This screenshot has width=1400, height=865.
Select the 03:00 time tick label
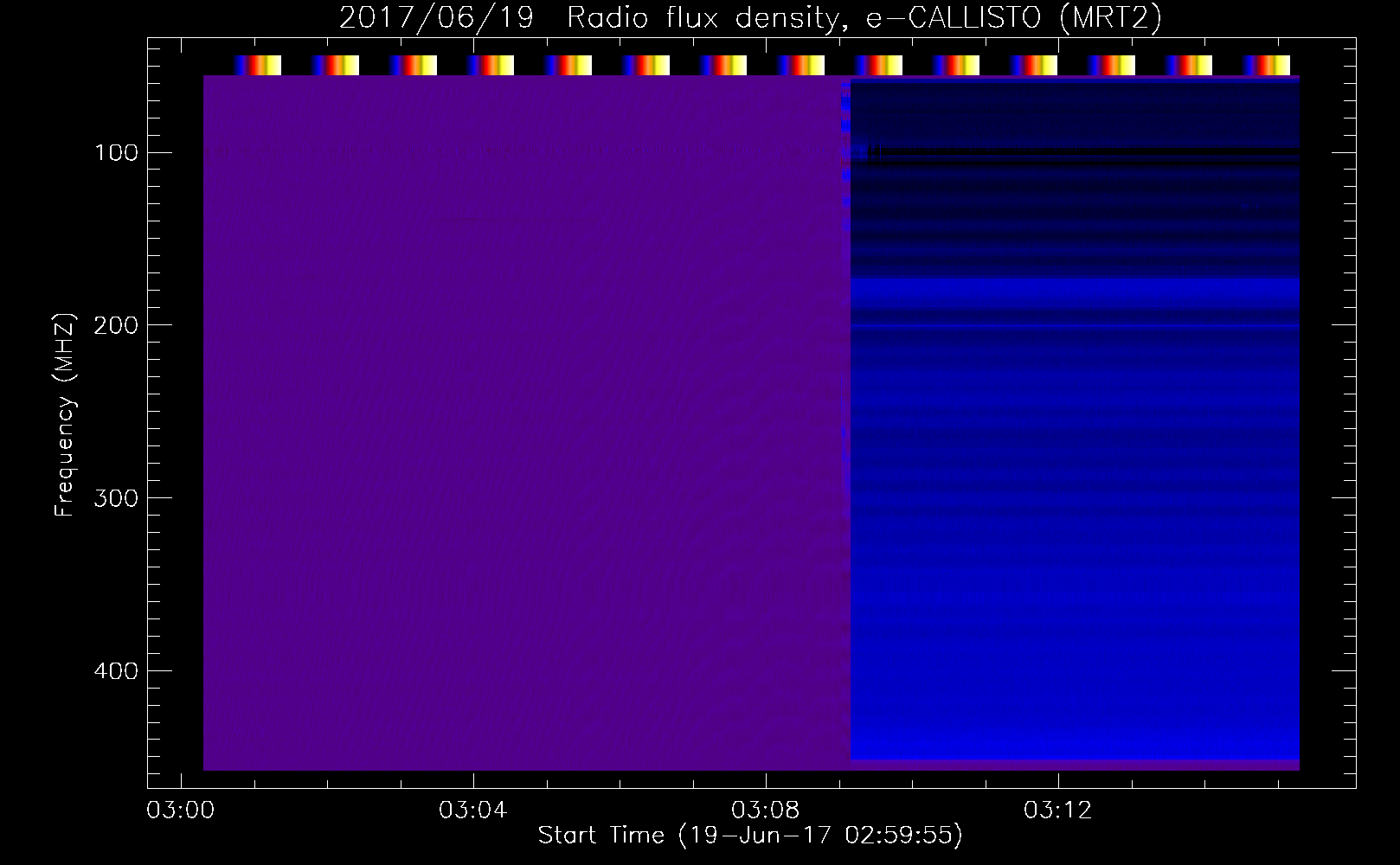(x=180, y=811)
